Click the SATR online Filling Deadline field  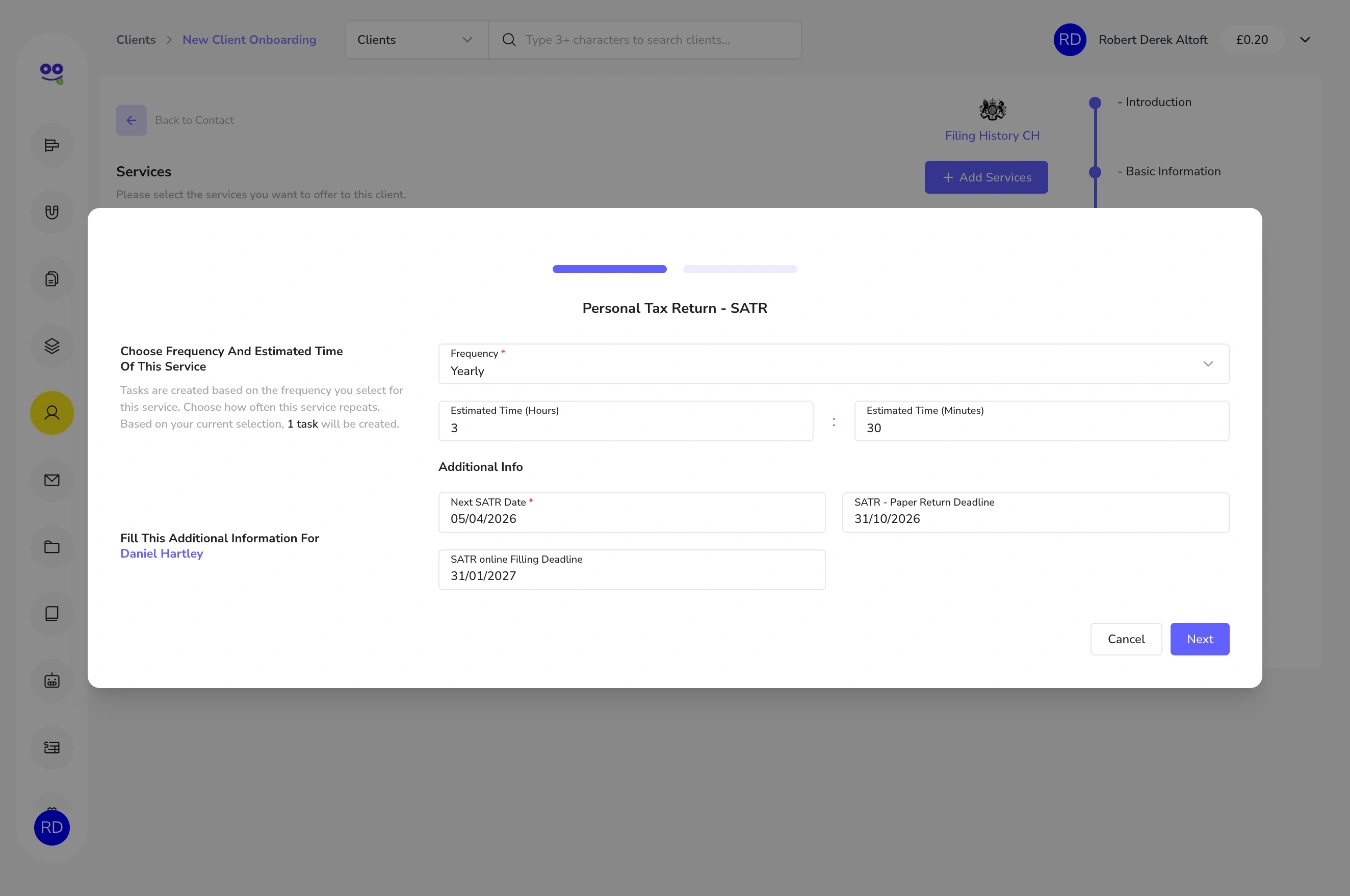(x=632, y=569)
